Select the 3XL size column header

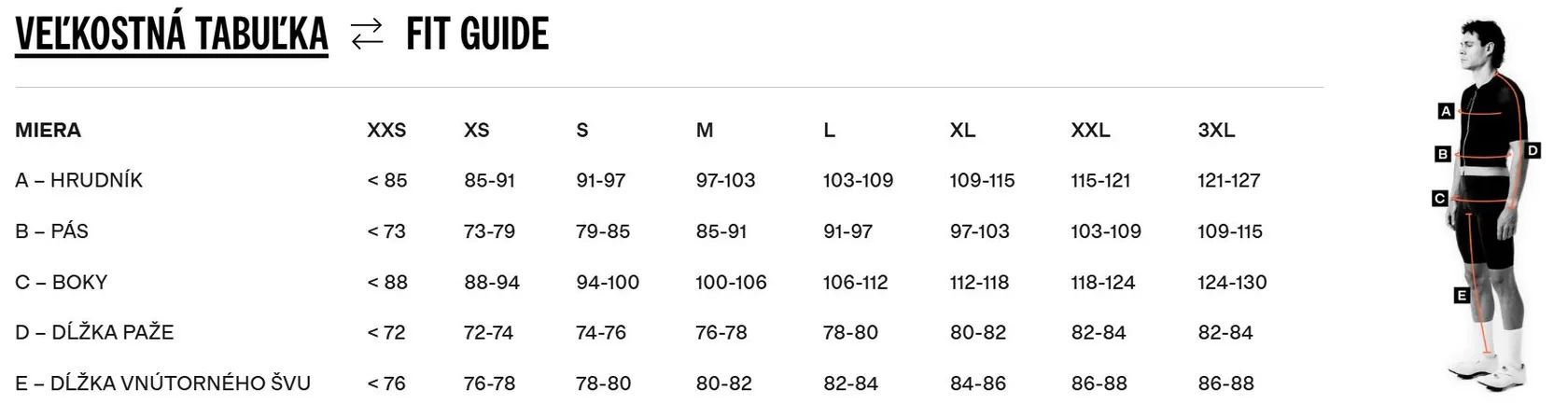coord(1216,131)
